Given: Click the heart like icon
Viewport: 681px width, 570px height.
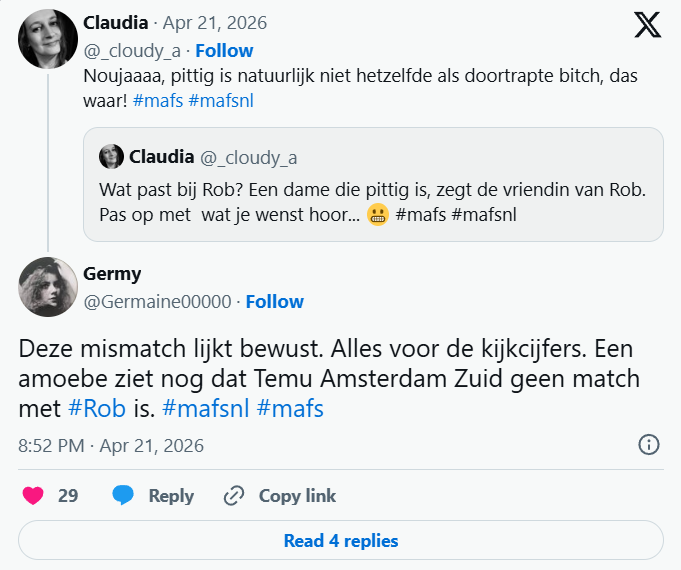Looking at the screenshot, I should pyautogui.click(x=33, y=496).
